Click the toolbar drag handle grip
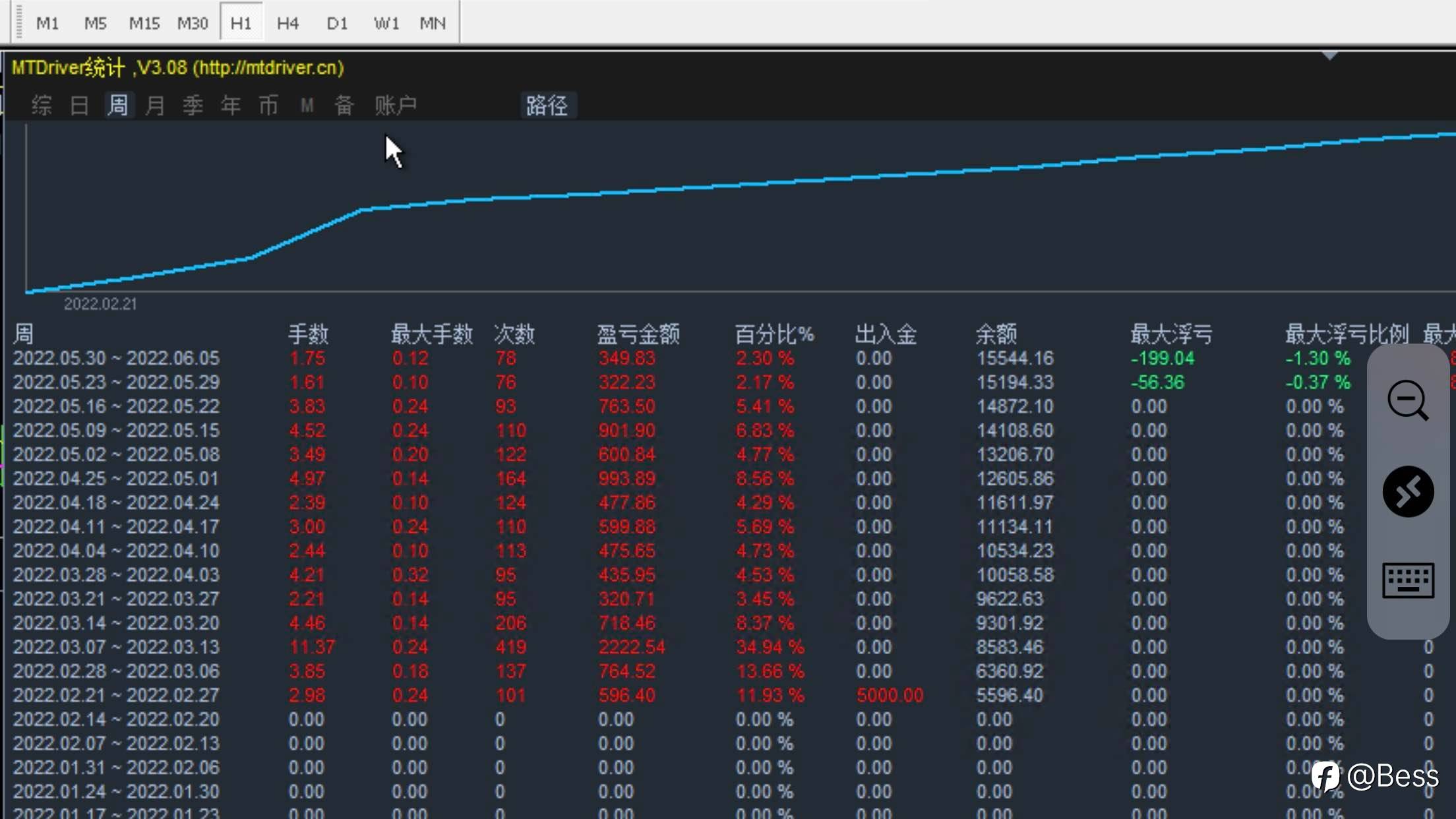 (x=19, y=22)
